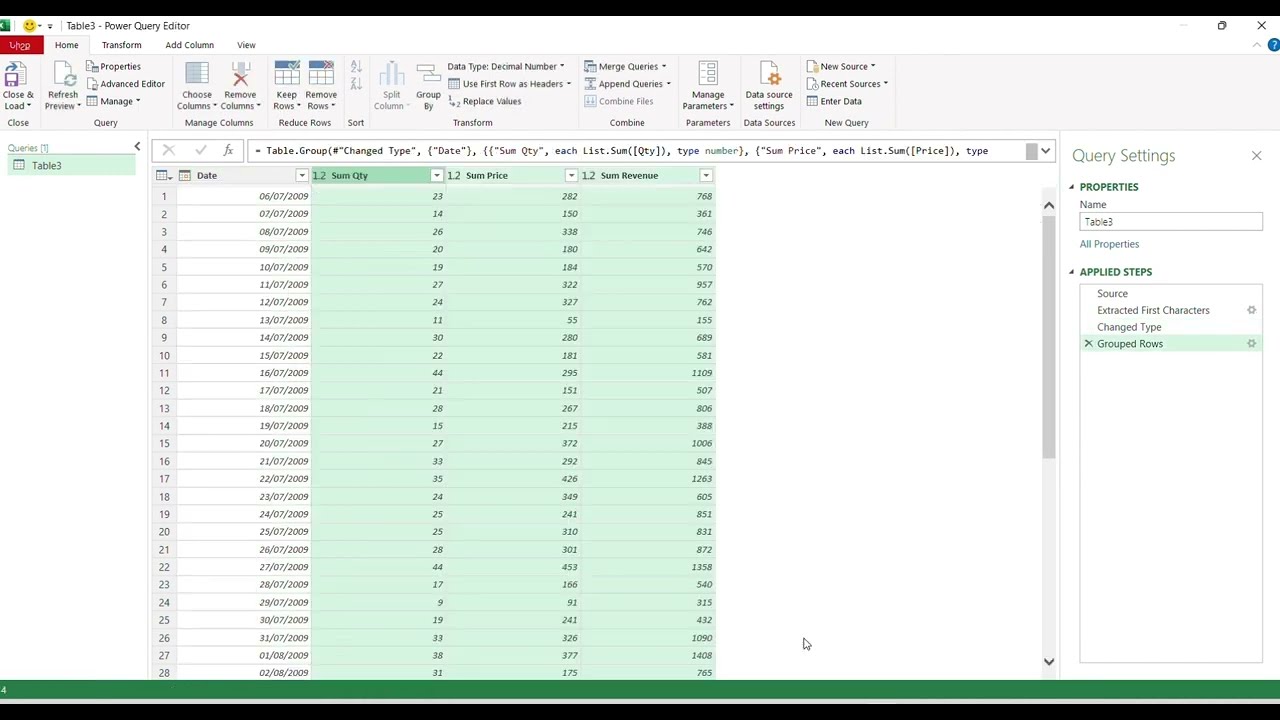Switch to the Transform tab

coord(121,45)
